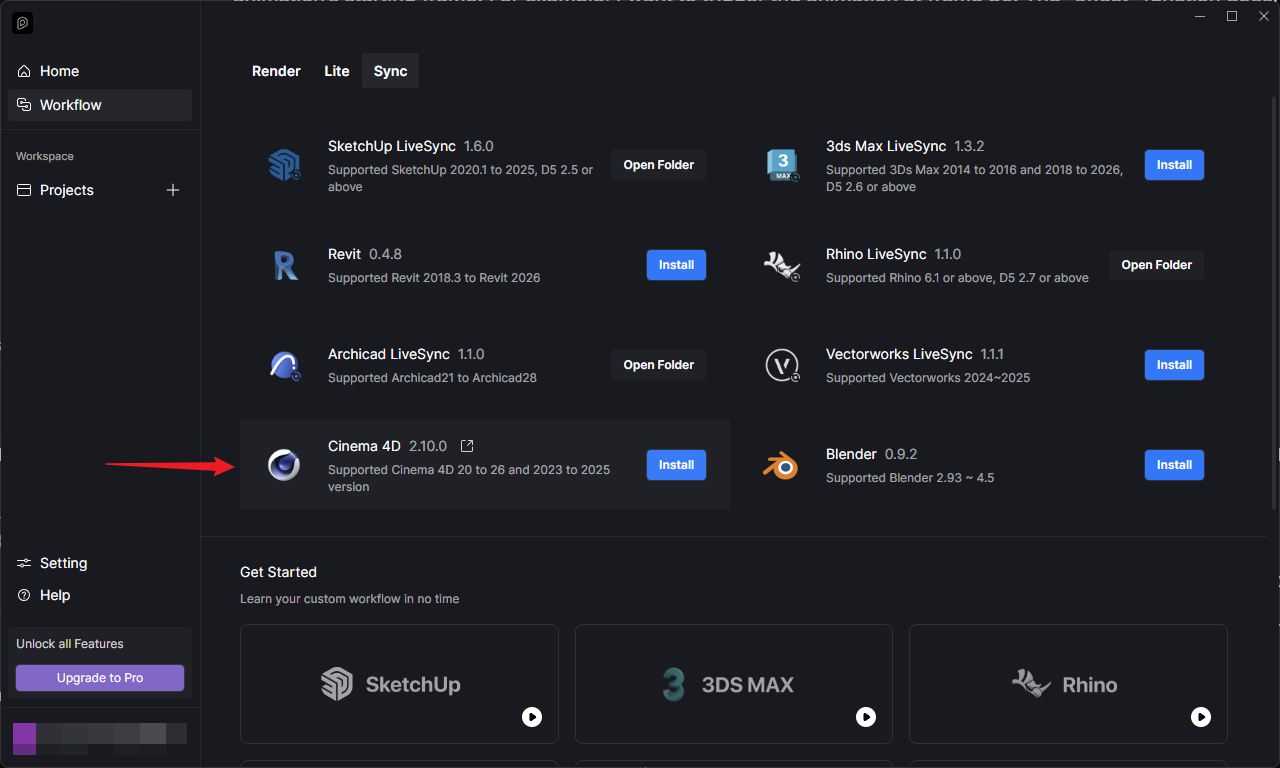The height and width of the screenshot is (768, 1280).
Task: Open Folder for SketchUp LiveSync
Action: (658, 165)
